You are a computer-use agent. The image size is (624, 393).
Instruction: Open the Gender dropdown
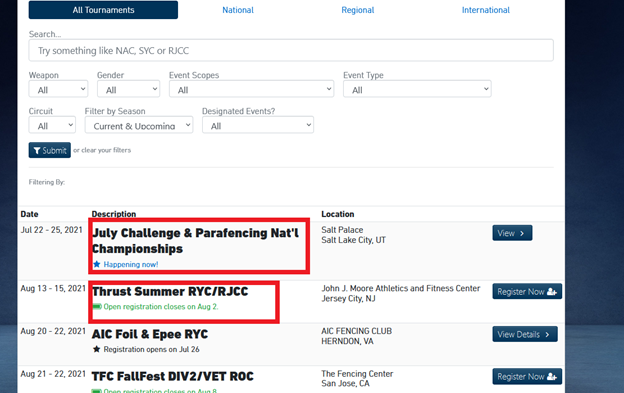128,89
